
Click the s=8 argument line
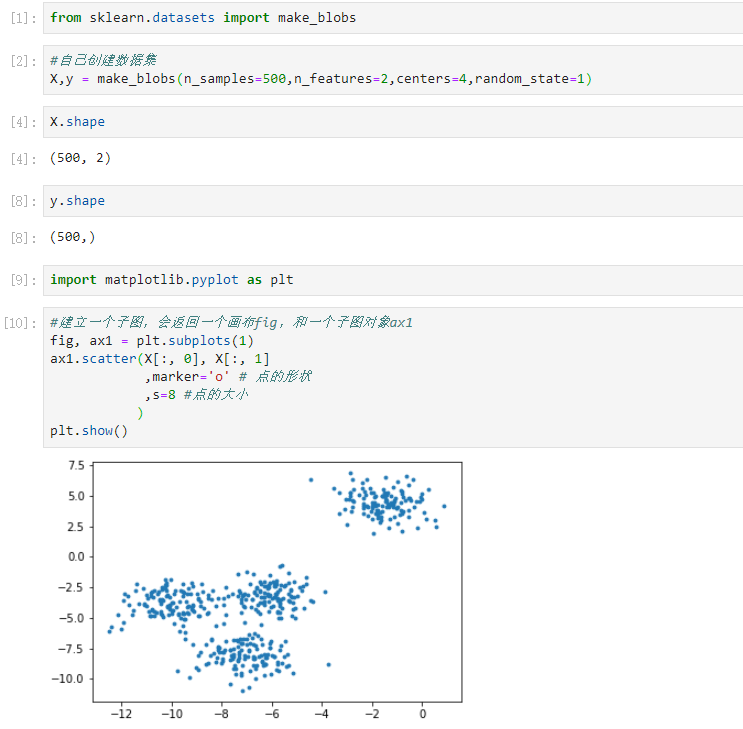(196, 395)
